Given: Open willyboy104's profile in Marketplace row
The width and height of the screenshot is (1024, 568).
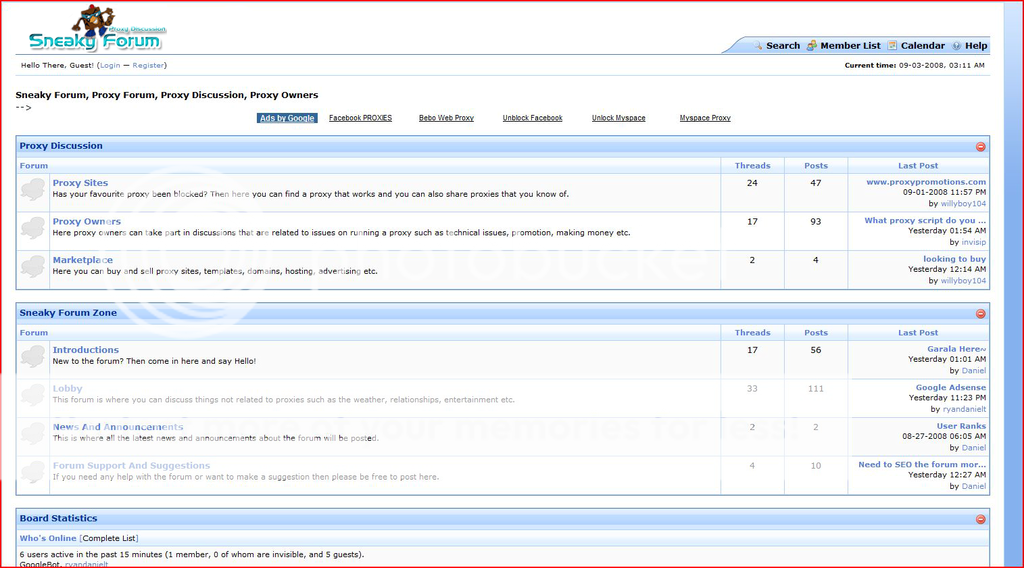Looking at the screenshot, I should coord(963,281).
